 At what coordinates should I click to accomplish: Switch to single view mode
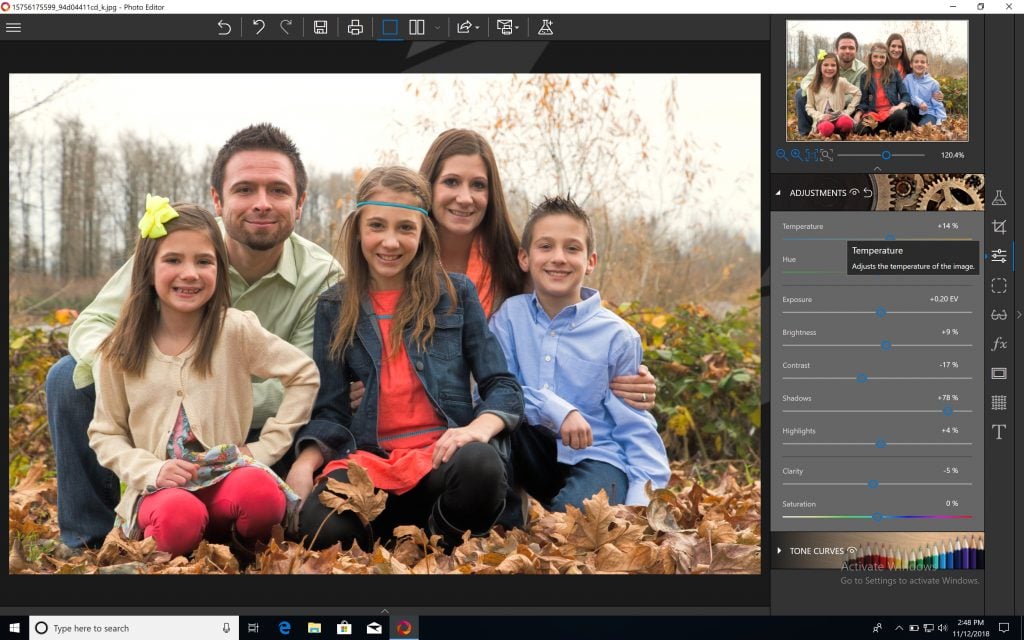pos(389,27)
